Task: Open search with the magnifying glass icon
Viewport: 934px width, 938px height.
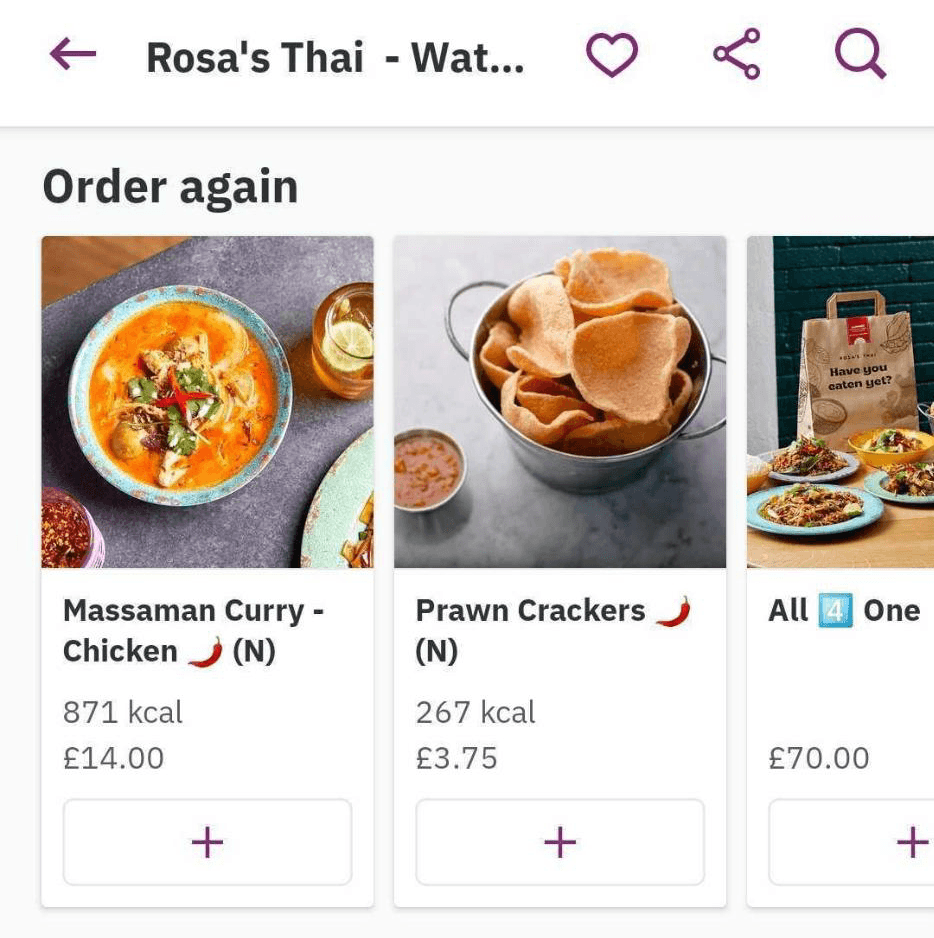Action: 860,56
